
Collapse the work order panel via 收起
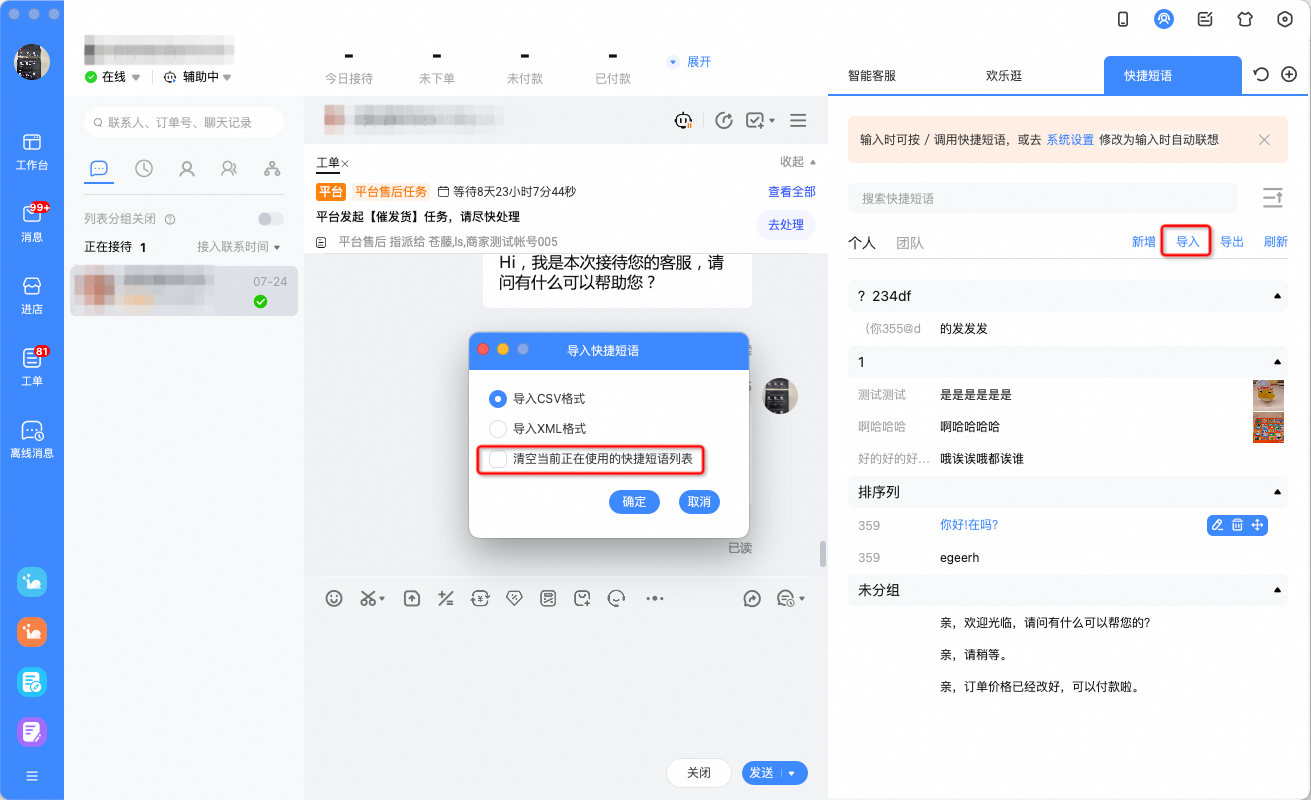[x=798, y=162]
